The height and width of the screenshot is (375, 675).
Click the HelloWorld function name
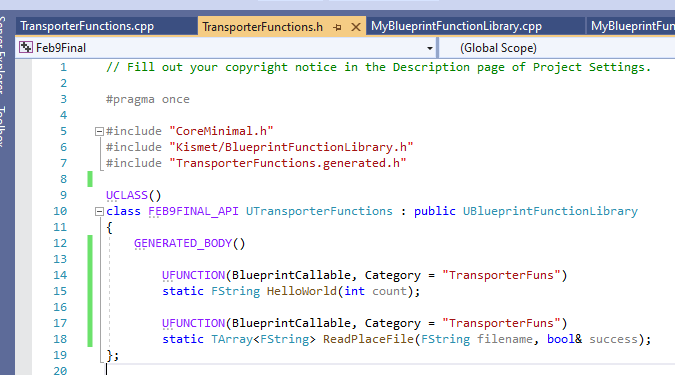pyautogui.click(x=301, y=291)
